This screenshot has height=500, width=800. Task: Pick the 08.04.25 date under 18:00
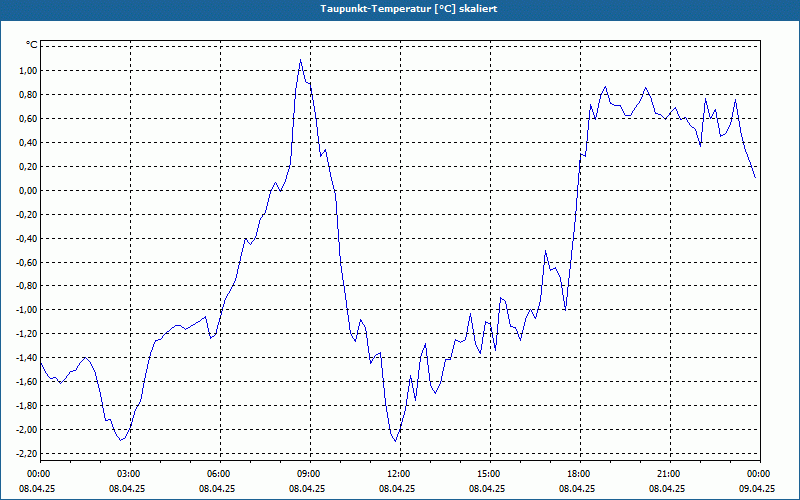coord(578,488)
